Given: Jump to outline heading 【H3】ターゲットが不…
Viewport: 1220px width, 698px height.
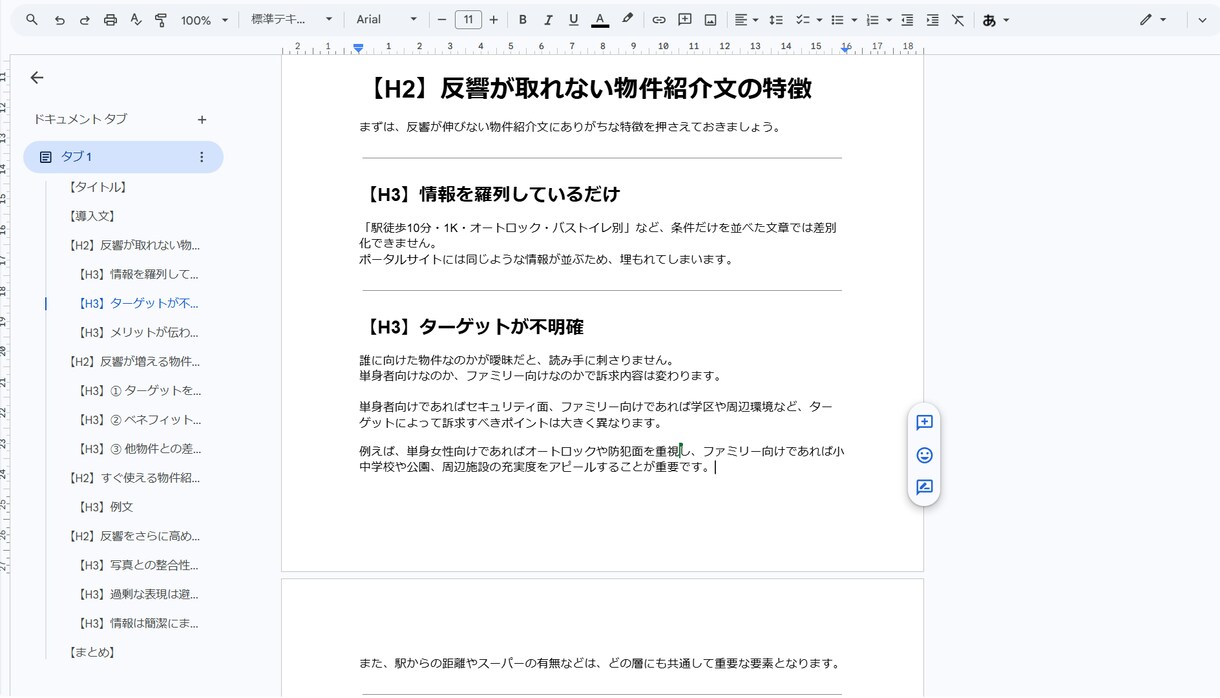Looking at the screenshot, I should [x=138, y=303].
